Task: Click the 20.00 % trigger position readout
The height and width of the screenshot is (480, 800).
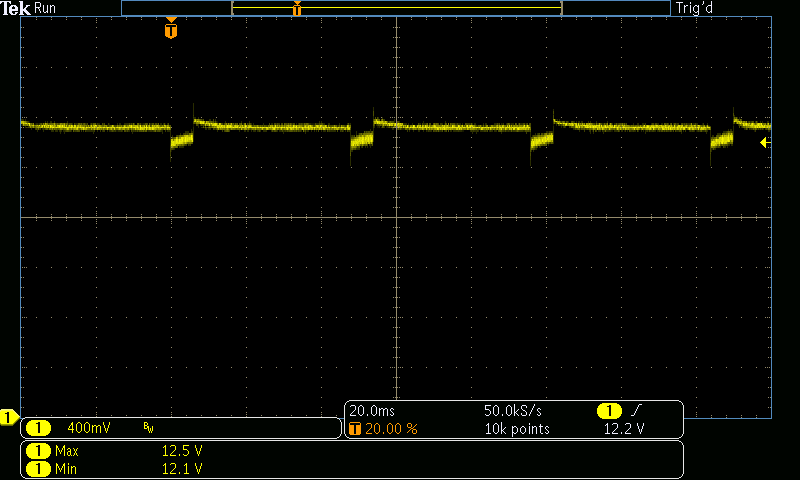Action: coord(391,429)
